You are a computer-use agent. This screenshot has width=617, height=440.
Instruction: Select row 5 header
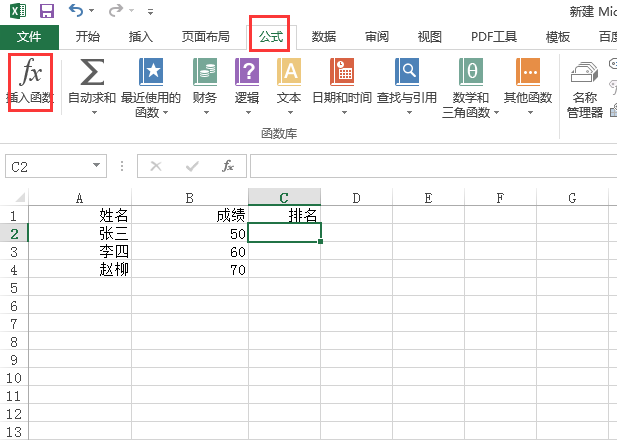pyautogui.click(x=14, y=288)
